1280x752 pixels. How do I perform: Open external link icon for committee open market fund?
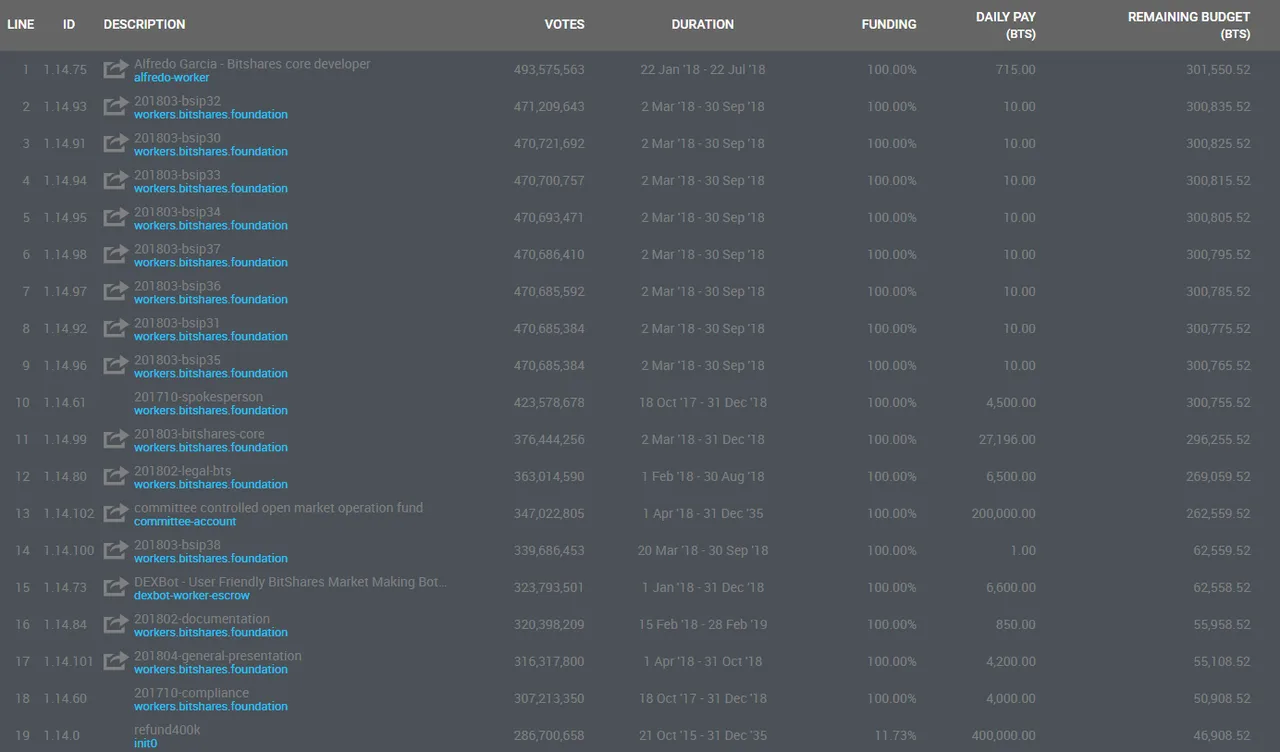pos(116,514)
